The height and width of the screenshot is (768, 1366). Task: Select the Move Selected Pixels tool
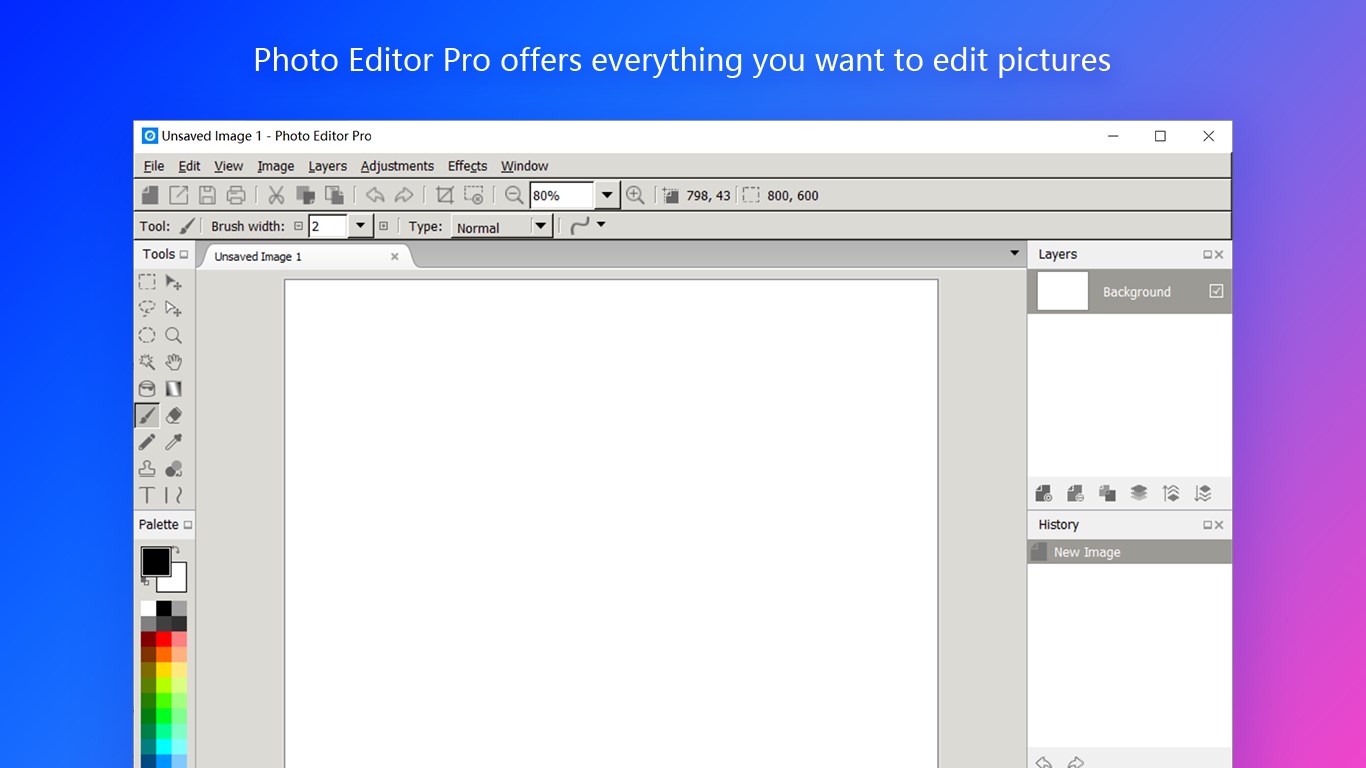pyautogui.click(x=174, y=282)
